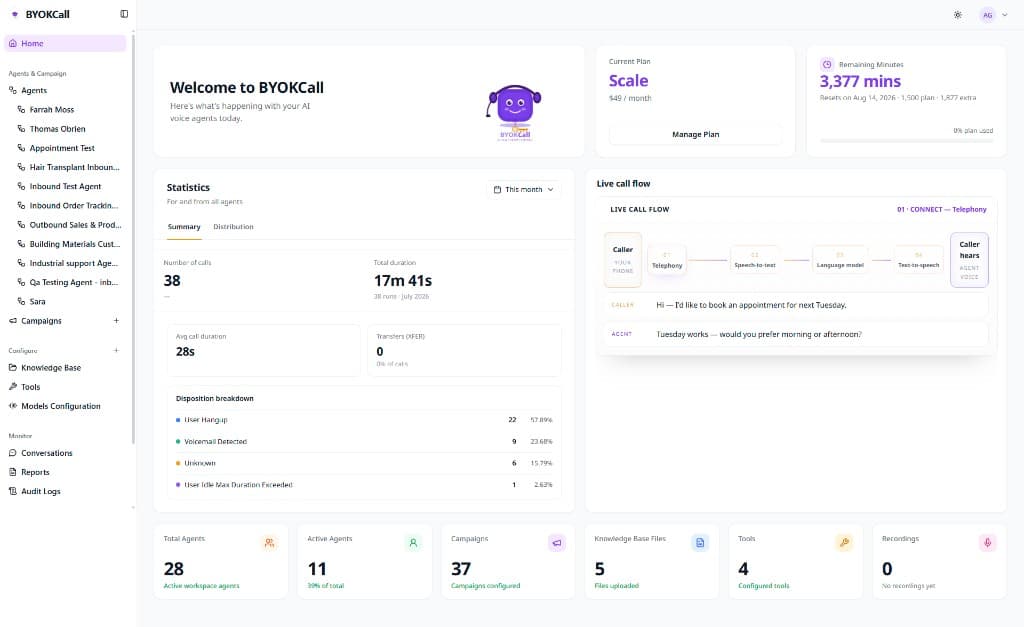Click the Voicemail Detected disposition row
The width and height of the screenshot is (1024, 627).
364,442
